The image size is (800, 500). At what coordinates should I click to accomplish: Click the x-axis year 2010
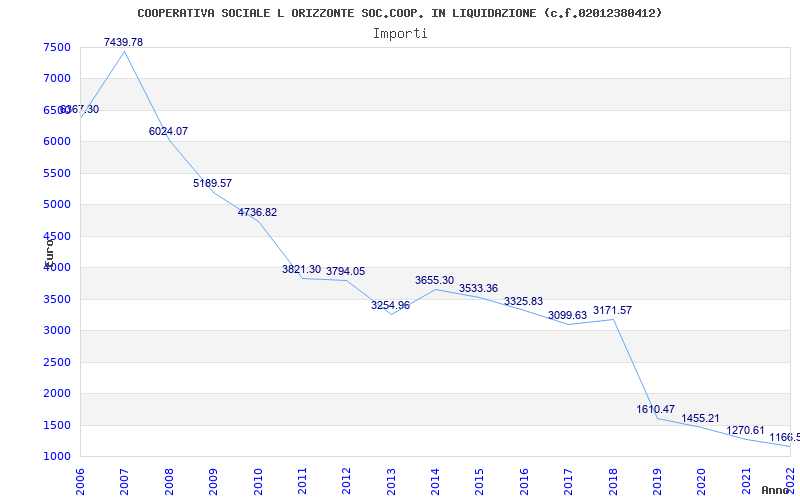point(258,482)
